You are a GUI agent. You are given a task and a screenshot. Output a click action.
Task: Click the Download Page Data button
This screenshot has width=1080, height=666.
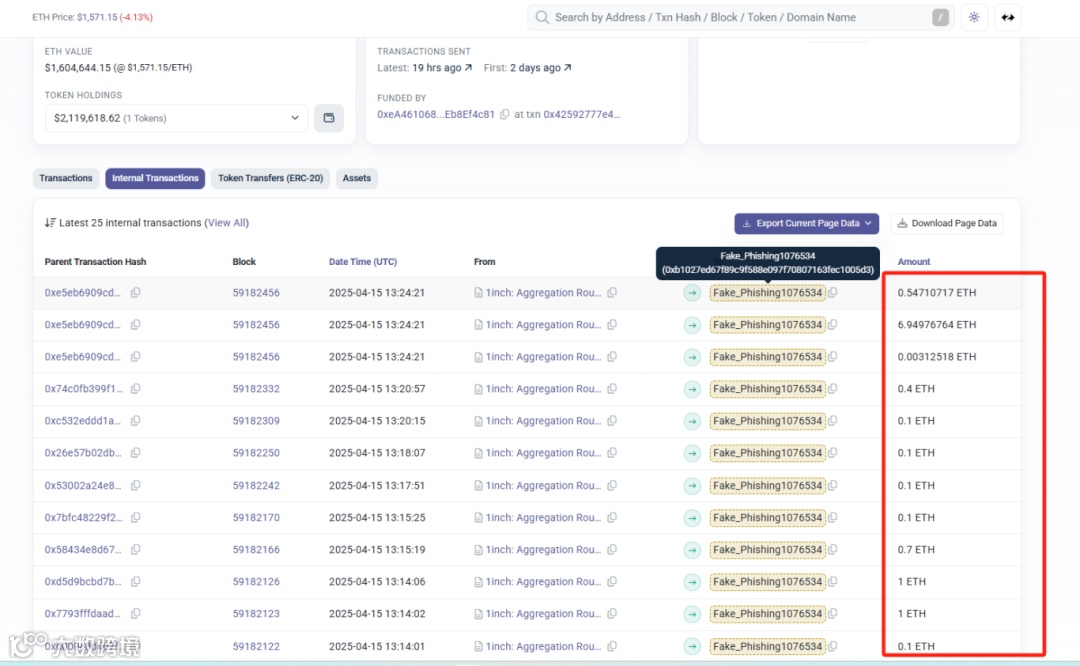947,223
